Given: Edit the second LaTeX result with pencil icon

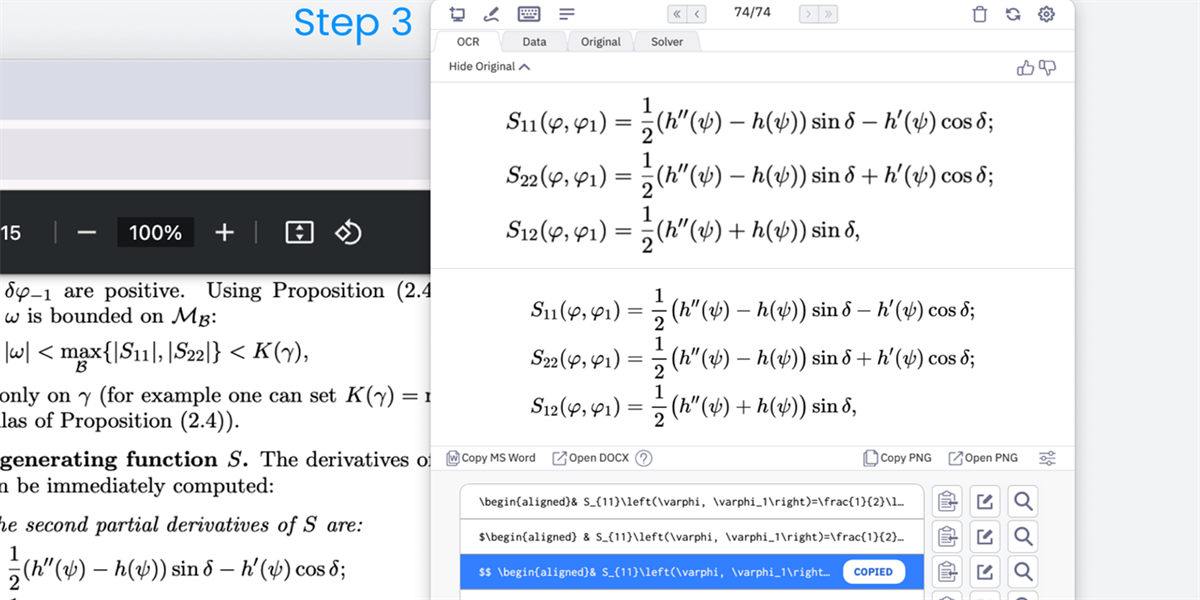Looking at the screenshot, I should click(x=984, y=536).
